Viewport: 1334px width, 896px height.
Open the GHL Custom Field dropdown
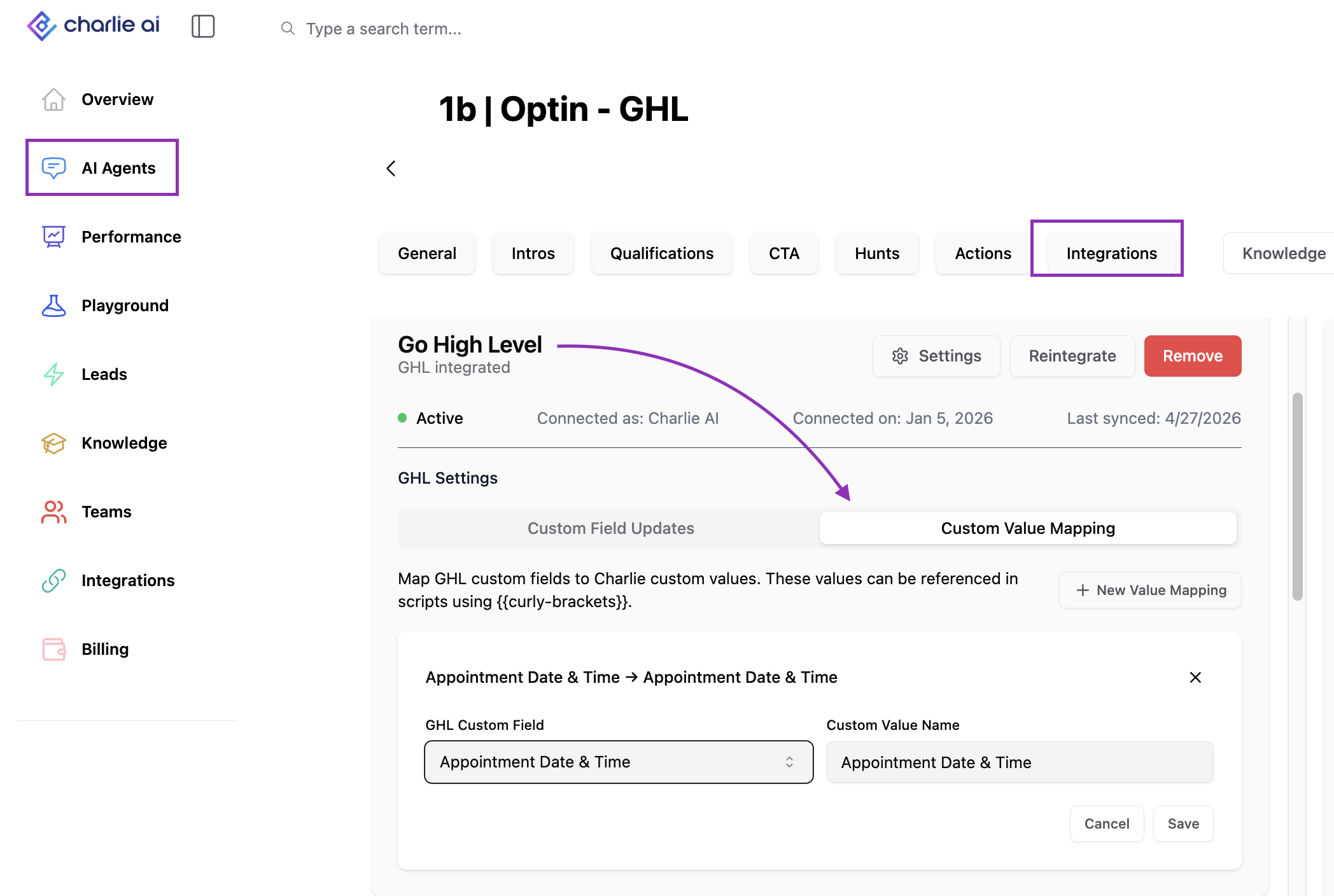click(x=619, y=762)
